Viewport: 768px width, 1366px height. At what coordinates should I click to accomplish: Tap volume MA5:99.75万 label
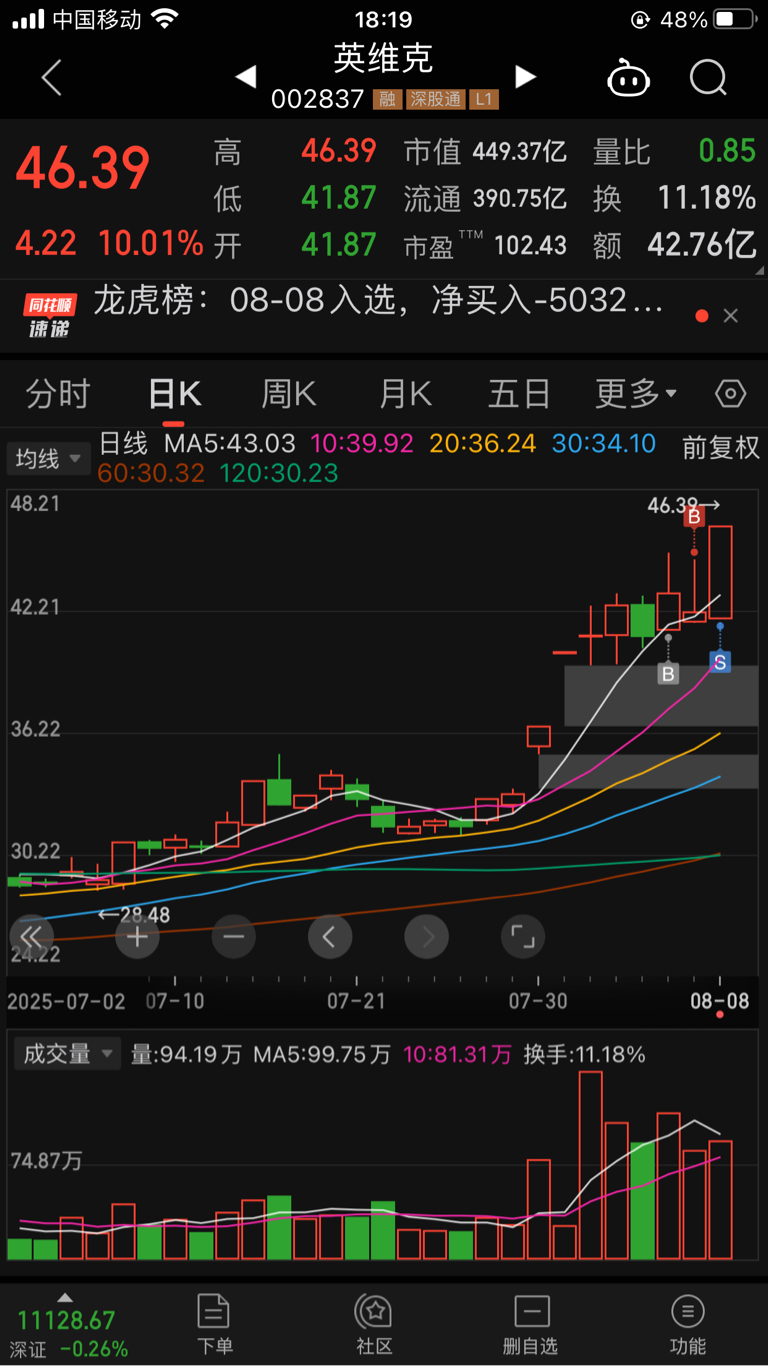(322, 1054)
